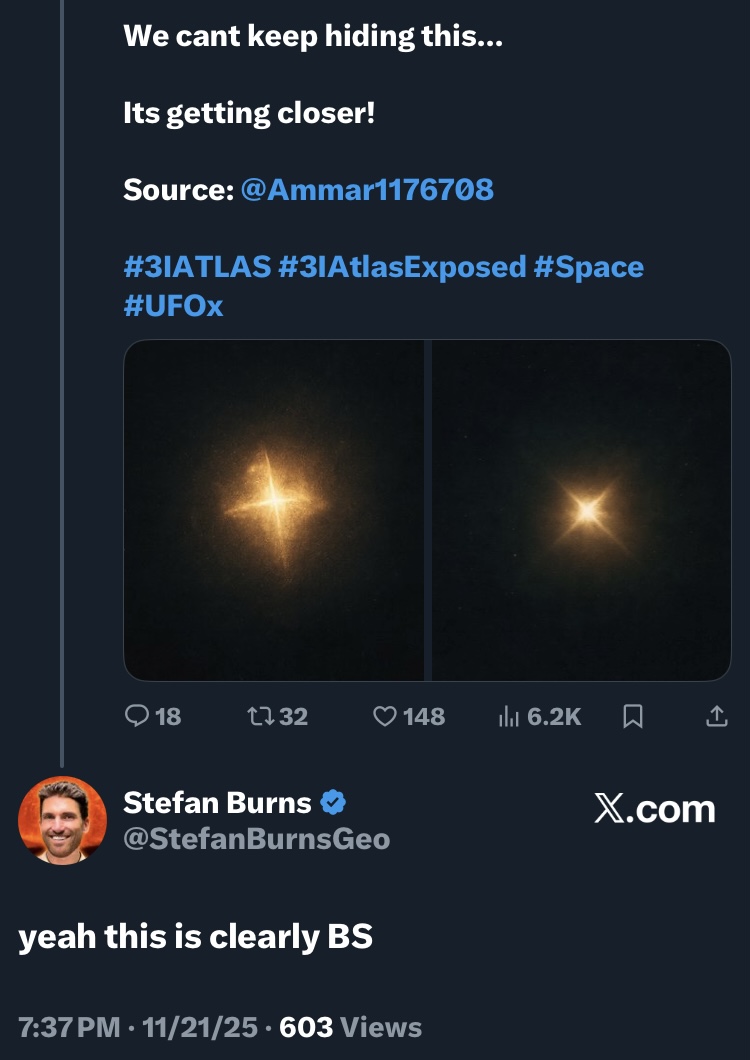Like the quoted post heart icon
Screen dimensions: 750x1060
point(385,716)
